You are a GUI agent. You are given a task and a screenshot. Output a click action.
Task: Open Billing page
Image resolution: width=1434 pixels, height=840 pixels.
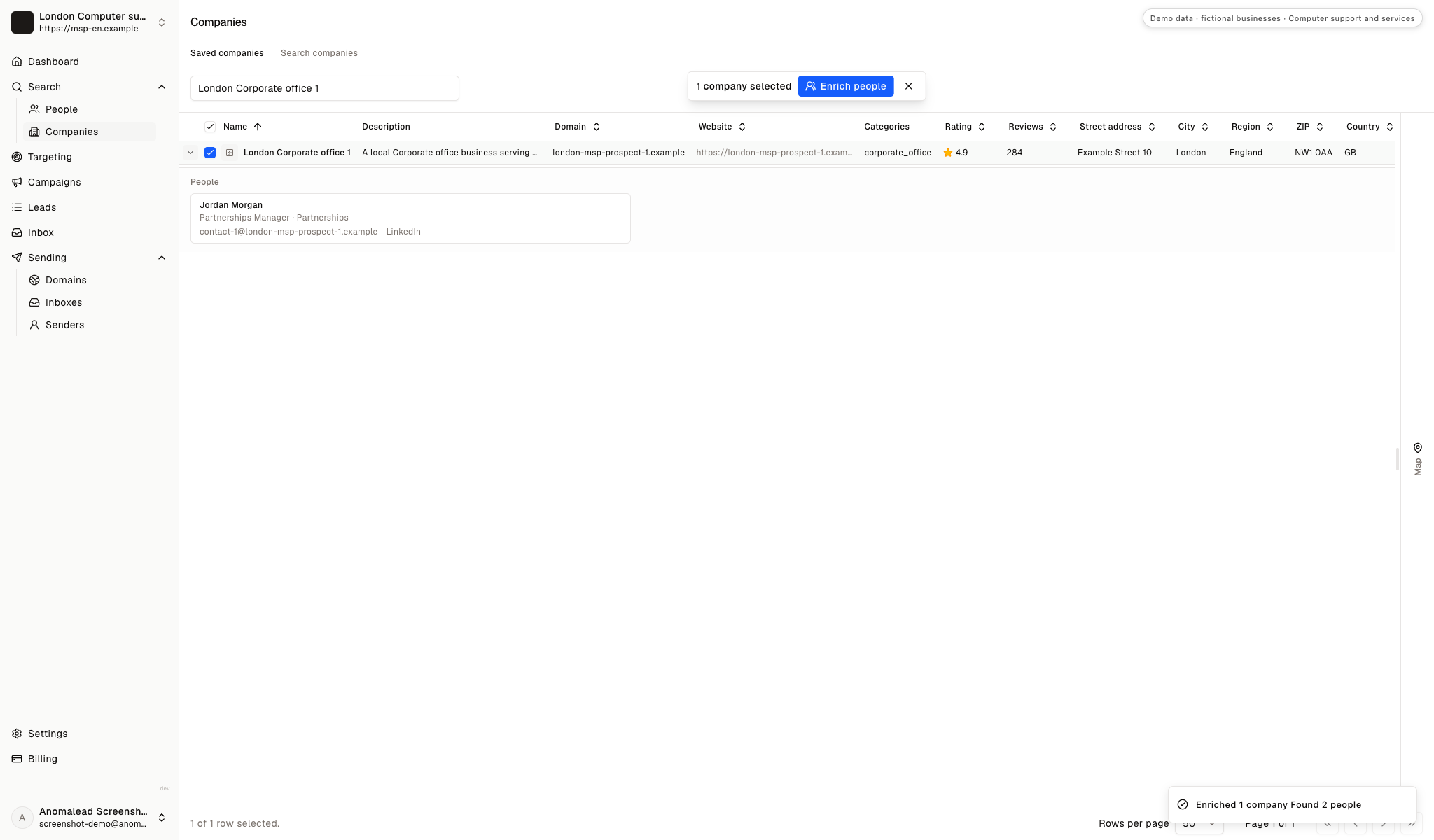tap(43, 759)
